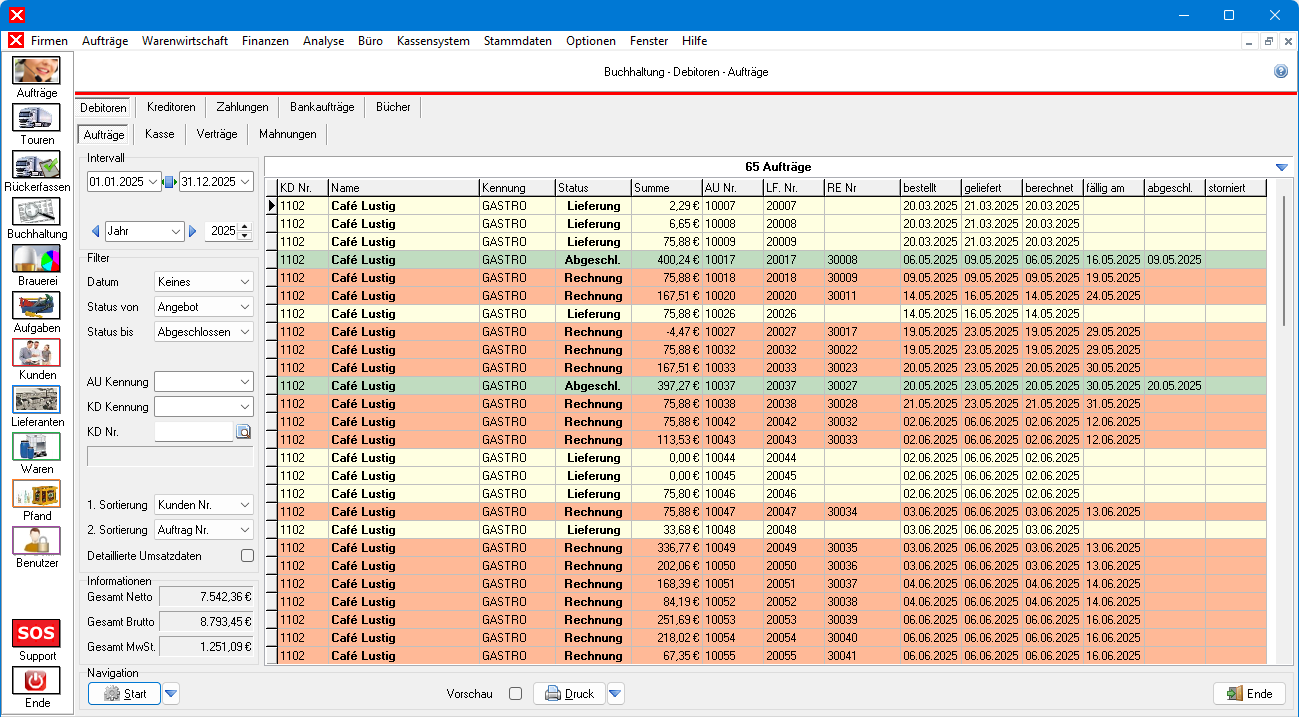The width and height of the screenshot is (1299, 717).
Task: Click the blue help question mark icon
Action: pyautogui.click(x=1280, y=72)
